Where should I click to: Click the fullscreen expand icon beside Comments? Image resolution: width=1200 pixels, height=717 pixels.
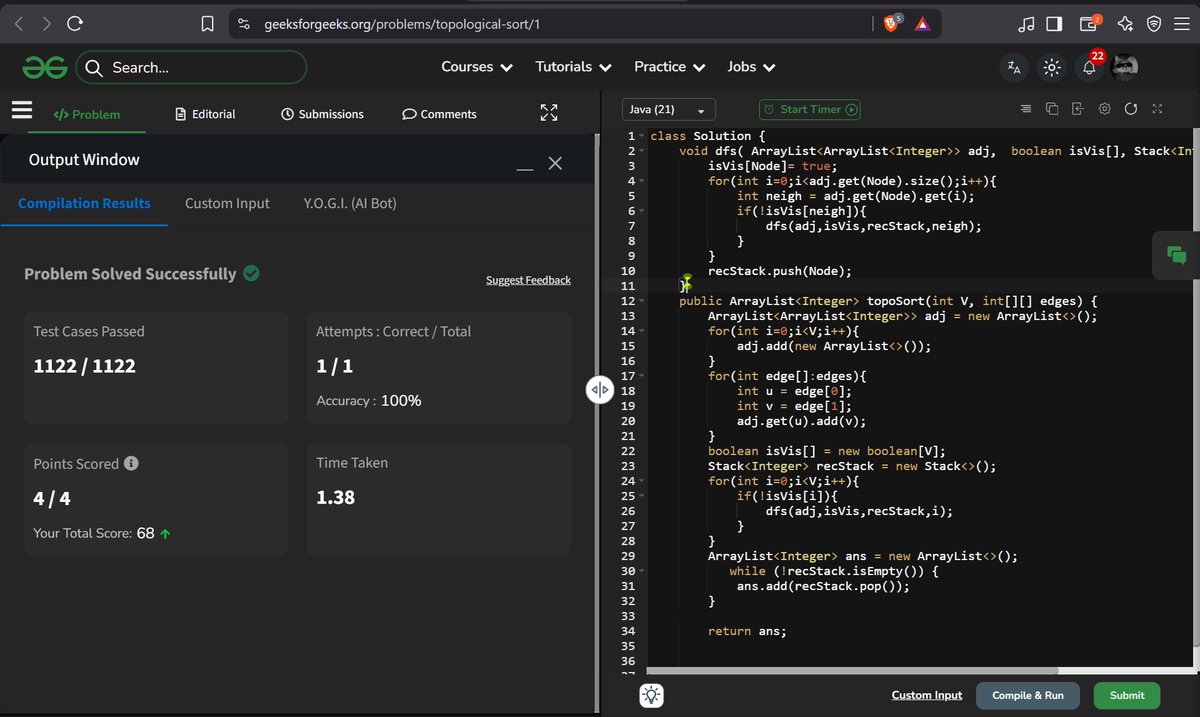[x=548, y=113]
